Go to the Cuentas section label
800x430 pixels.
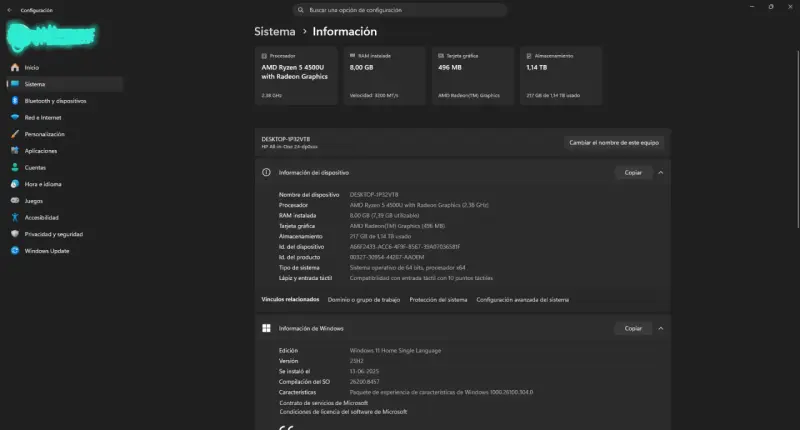35,167
